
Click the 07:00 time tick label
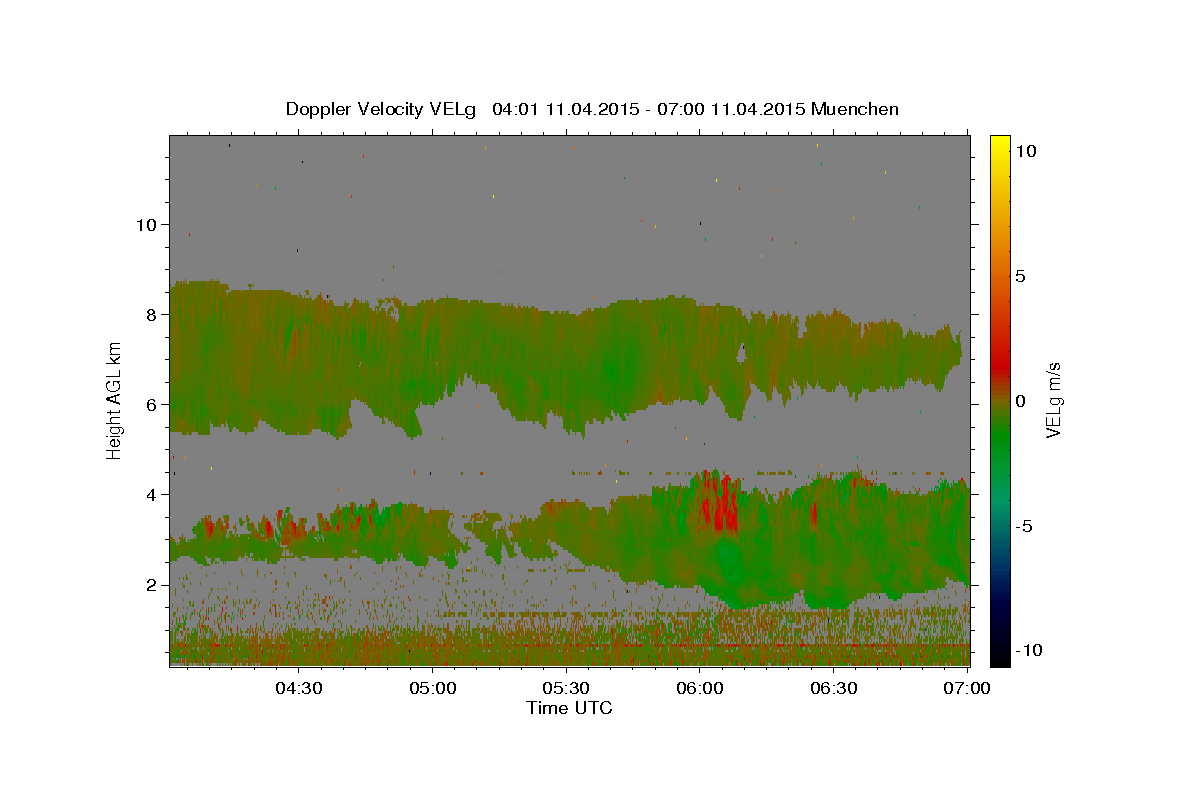967,688
